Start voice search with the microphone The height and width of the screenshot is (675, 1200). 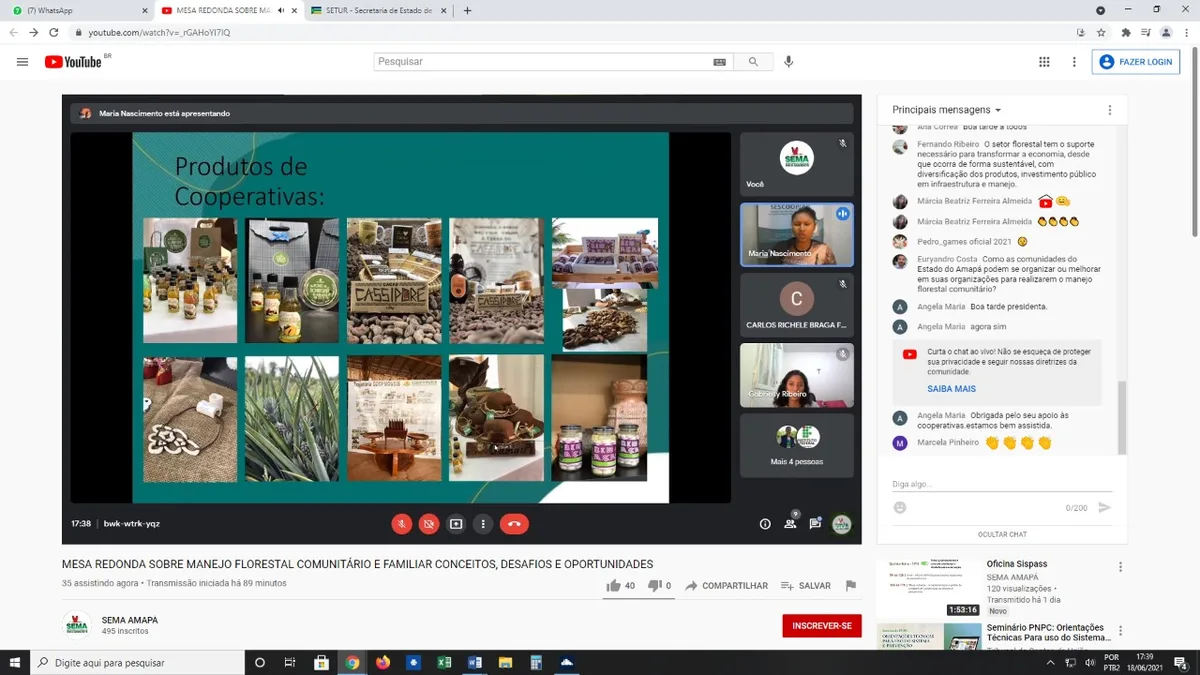point(788,62)
